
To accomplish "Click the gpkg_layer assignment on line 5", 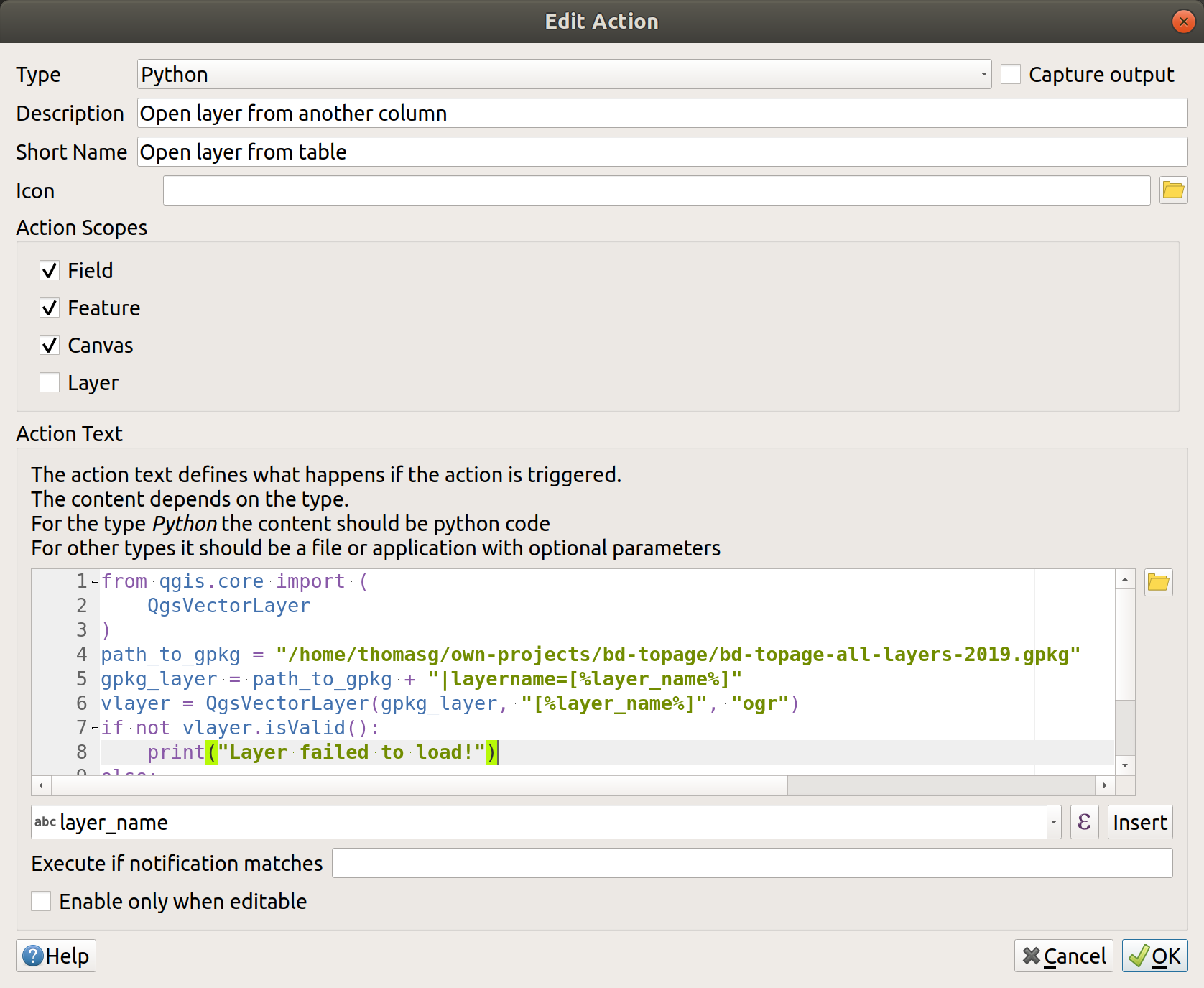I will [x=421, y=679].
